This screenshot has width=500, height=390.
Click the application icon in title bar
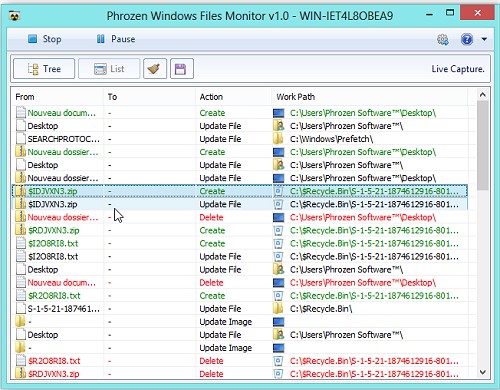(x=14, y=16)
